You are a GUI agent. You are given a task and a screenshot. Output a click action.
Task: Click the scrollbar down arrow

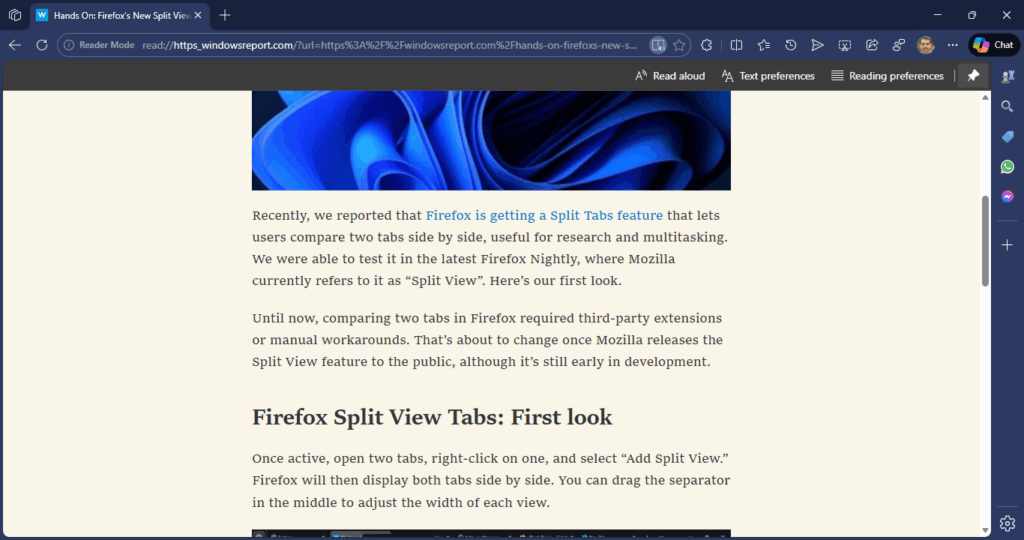[985, 530]
